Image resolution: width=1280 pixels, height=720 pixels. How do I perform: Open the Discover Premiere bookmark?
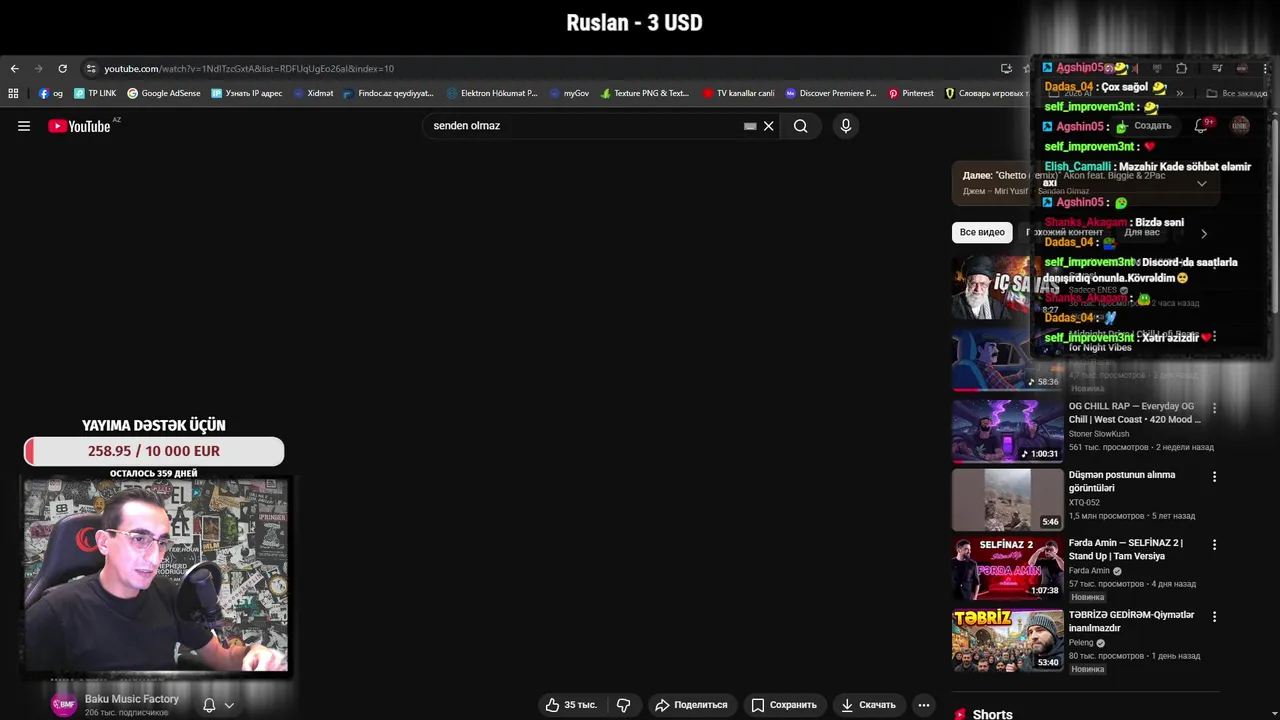(831, 93)
